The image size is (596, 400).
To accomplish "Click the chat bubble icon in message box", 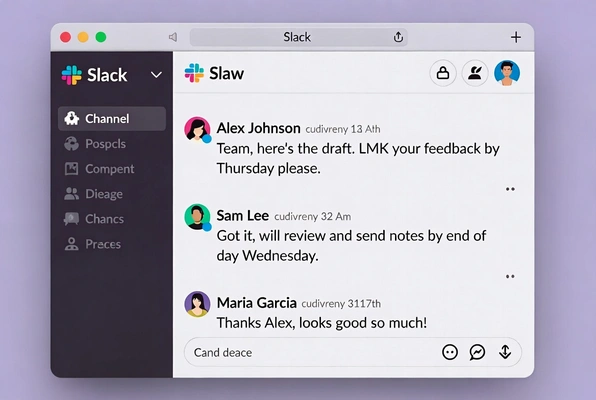I will 477,352.
